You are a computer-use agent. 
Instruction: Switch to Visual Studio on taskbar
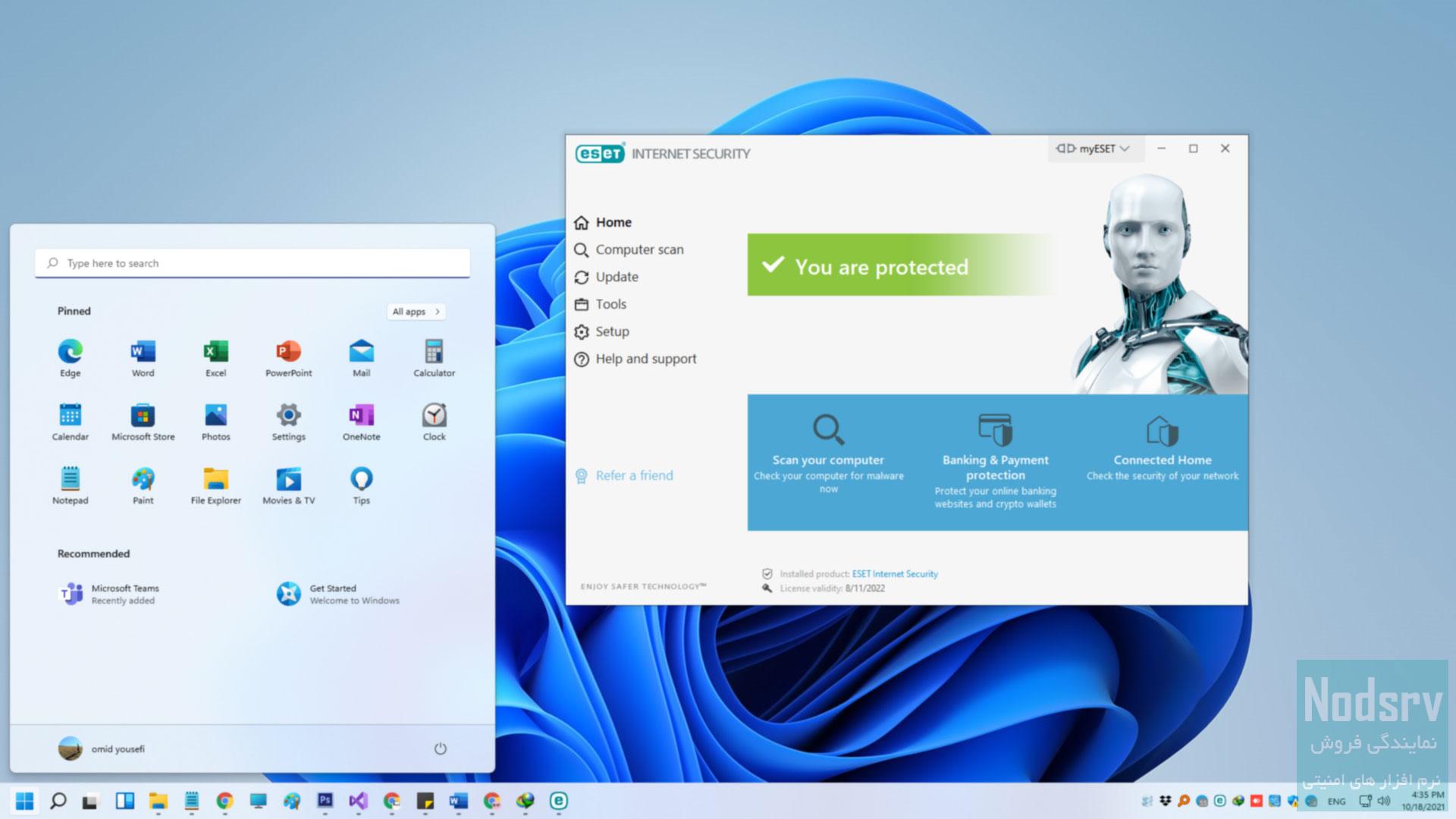(359, 801)
